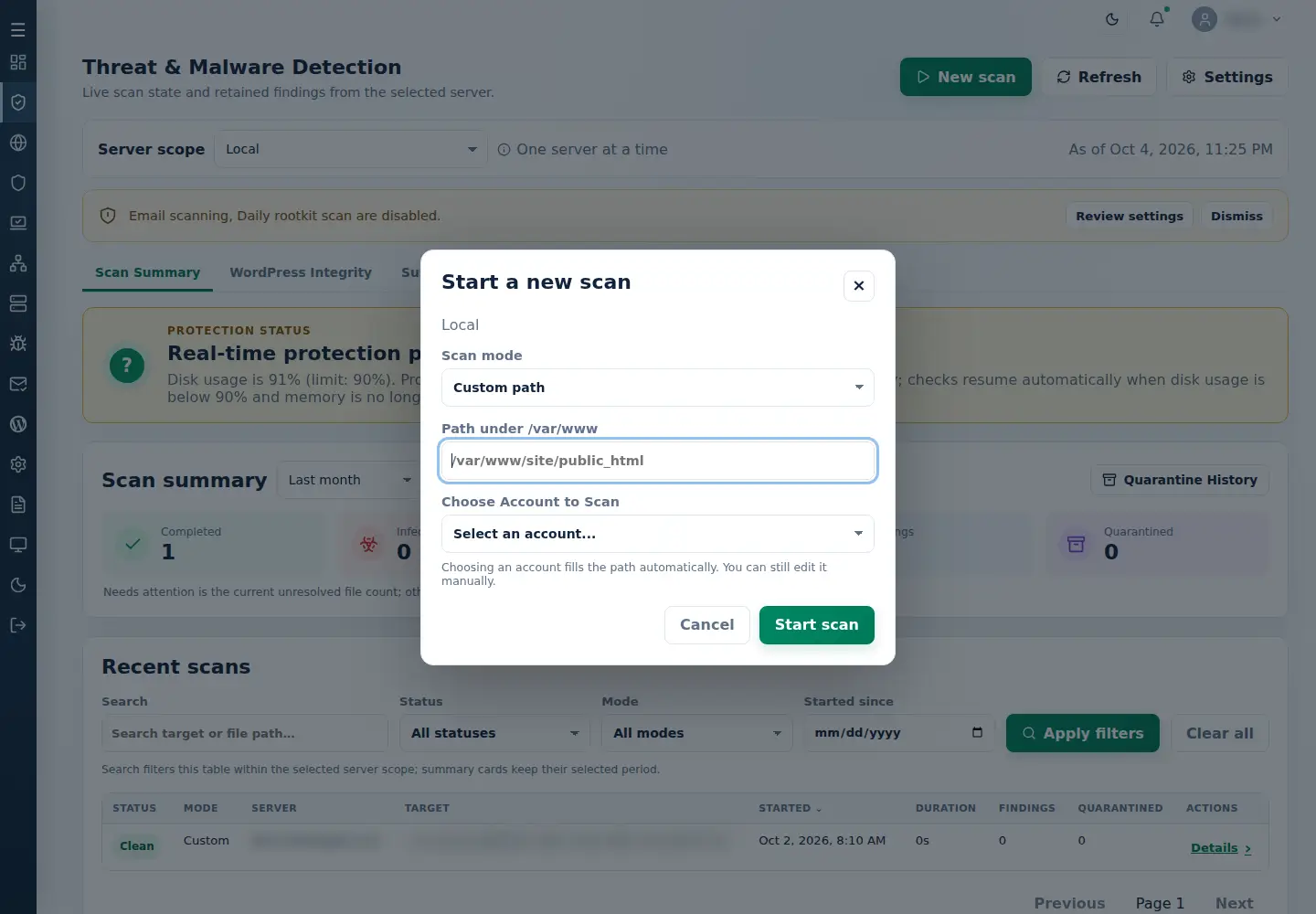
Task: Switch to the WordPress Integrity tab
Action: coord(301,272)
